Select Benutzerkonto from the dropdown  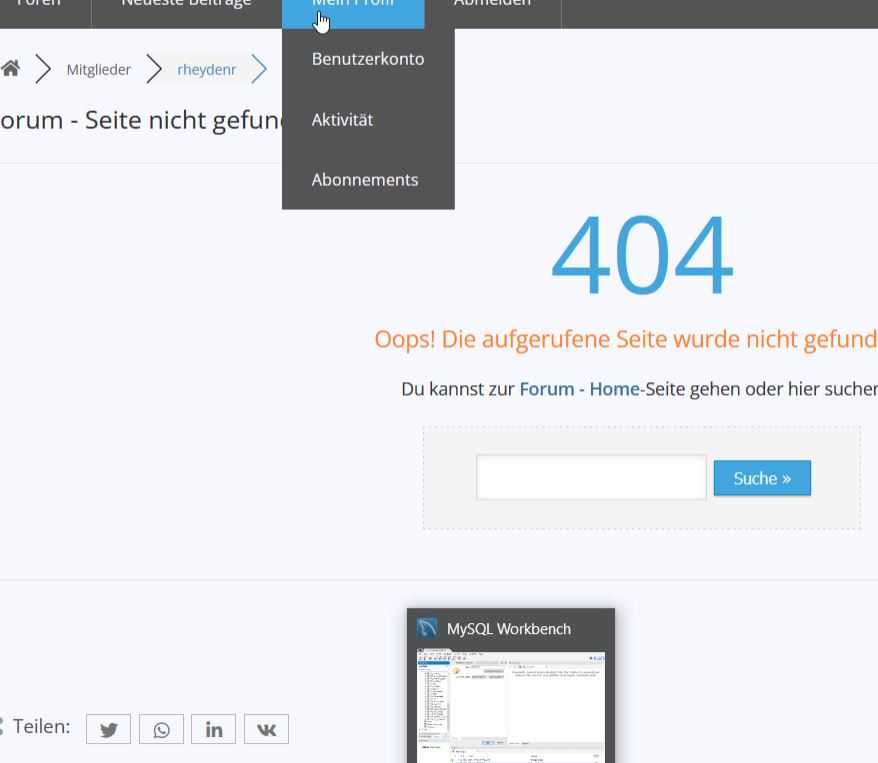click(x=368, y=59)
